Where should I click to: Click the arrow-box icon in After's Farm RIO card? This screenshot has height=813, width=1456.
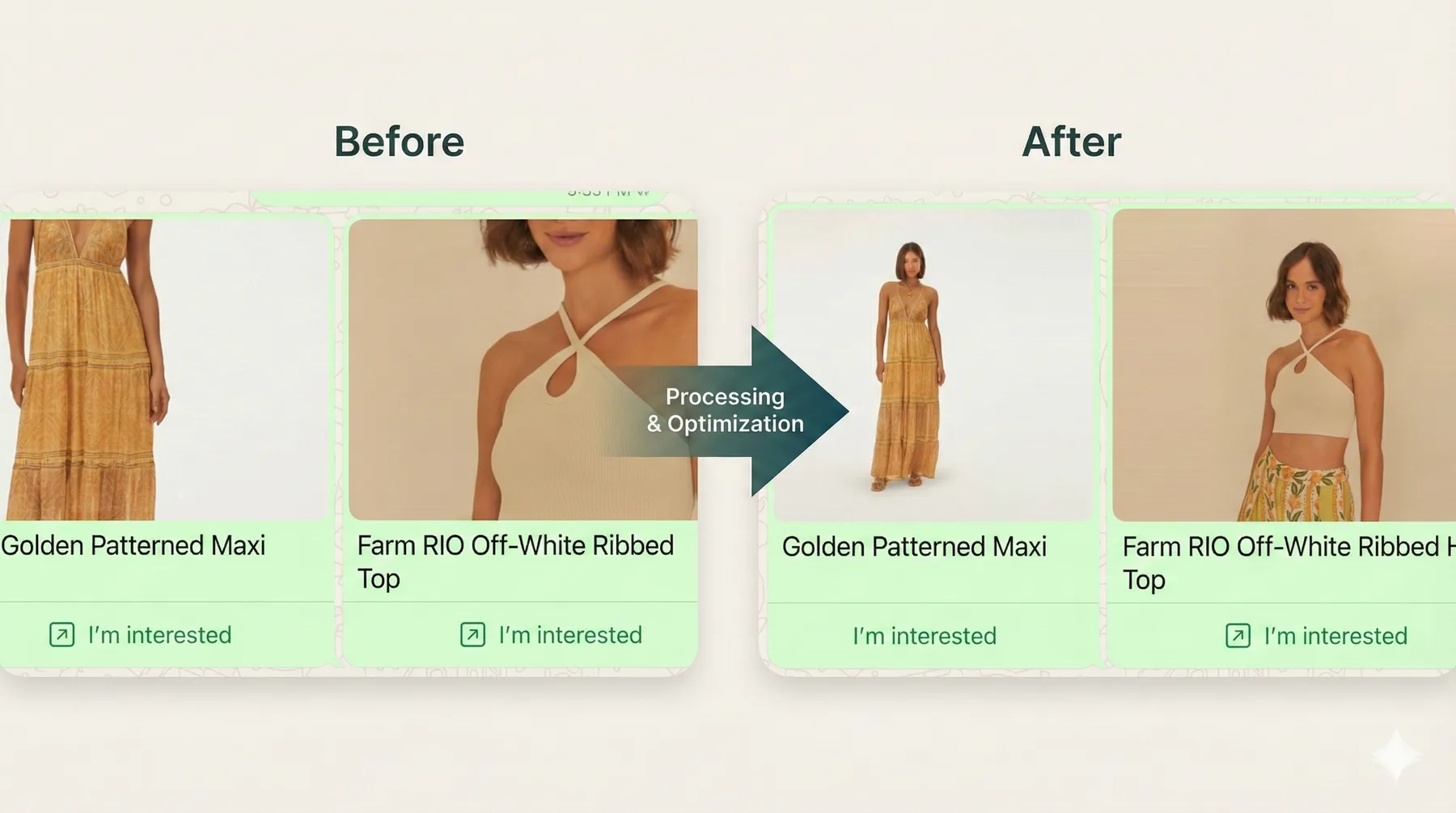coord(1238,636)
